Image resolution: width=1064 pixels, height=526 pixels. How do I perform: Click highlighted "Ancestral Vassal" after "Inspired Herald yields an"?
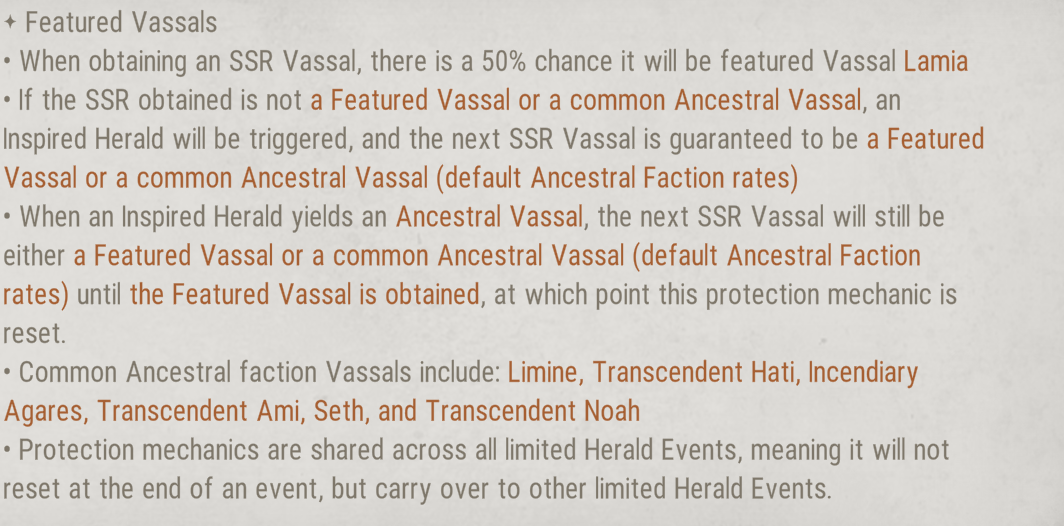(x=489, y=217)
